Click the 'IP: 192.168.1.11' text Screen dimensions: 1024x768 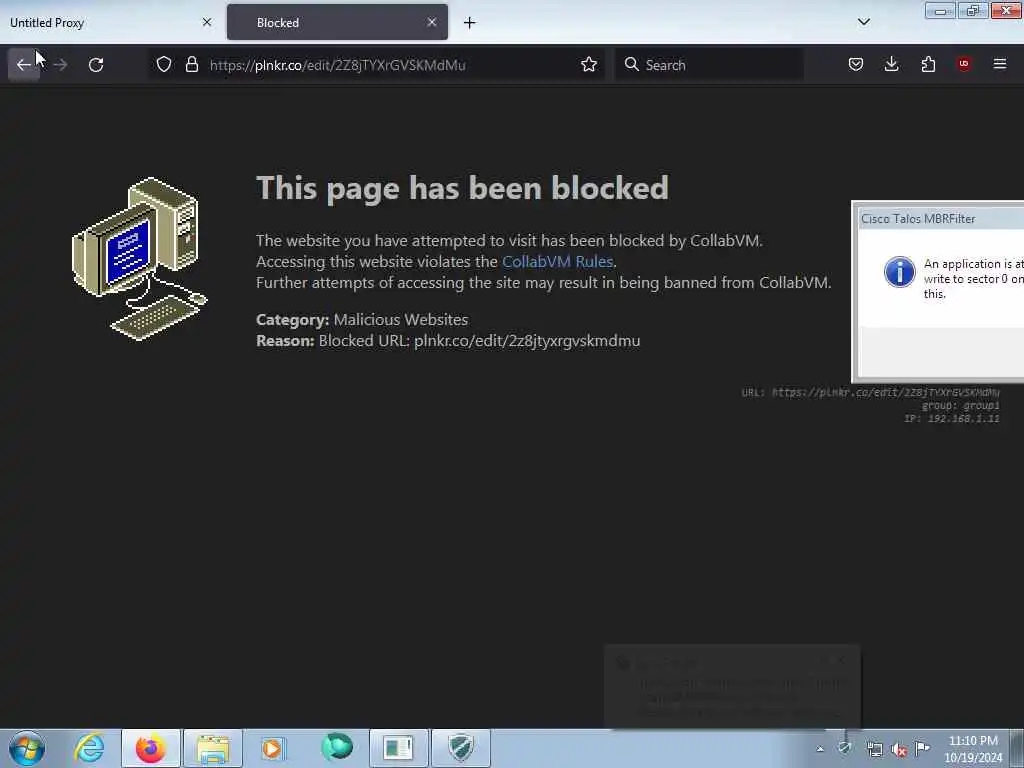[952, 419]
